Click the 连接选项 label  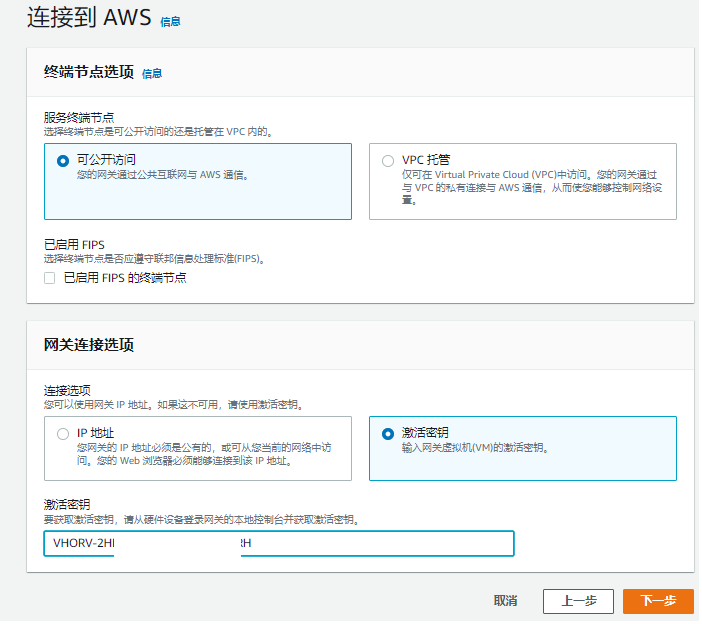[x=67, y=392]
